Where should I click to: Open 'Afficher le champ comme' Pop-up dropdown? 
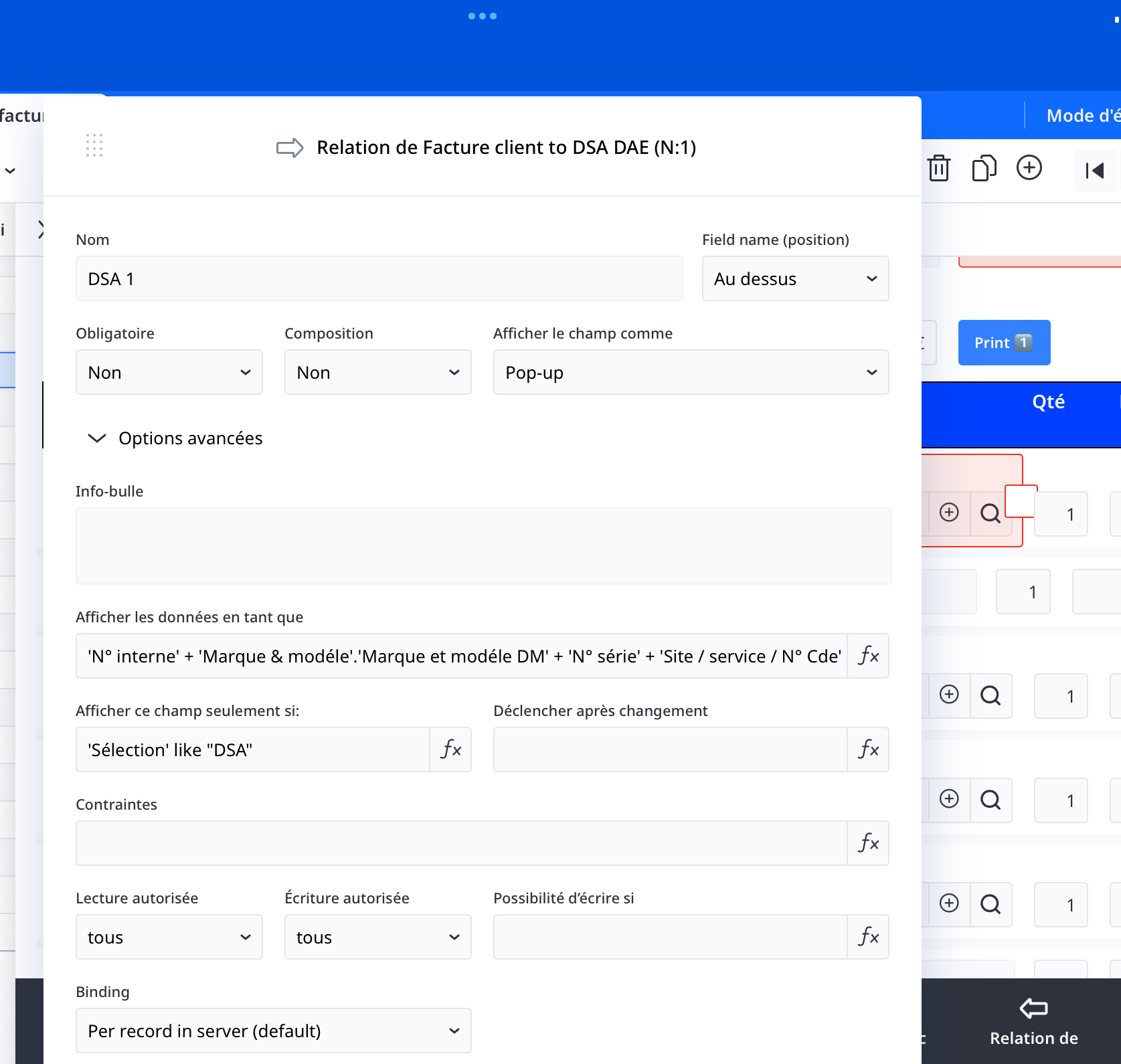pyautogui.click(x=691, y=372)
